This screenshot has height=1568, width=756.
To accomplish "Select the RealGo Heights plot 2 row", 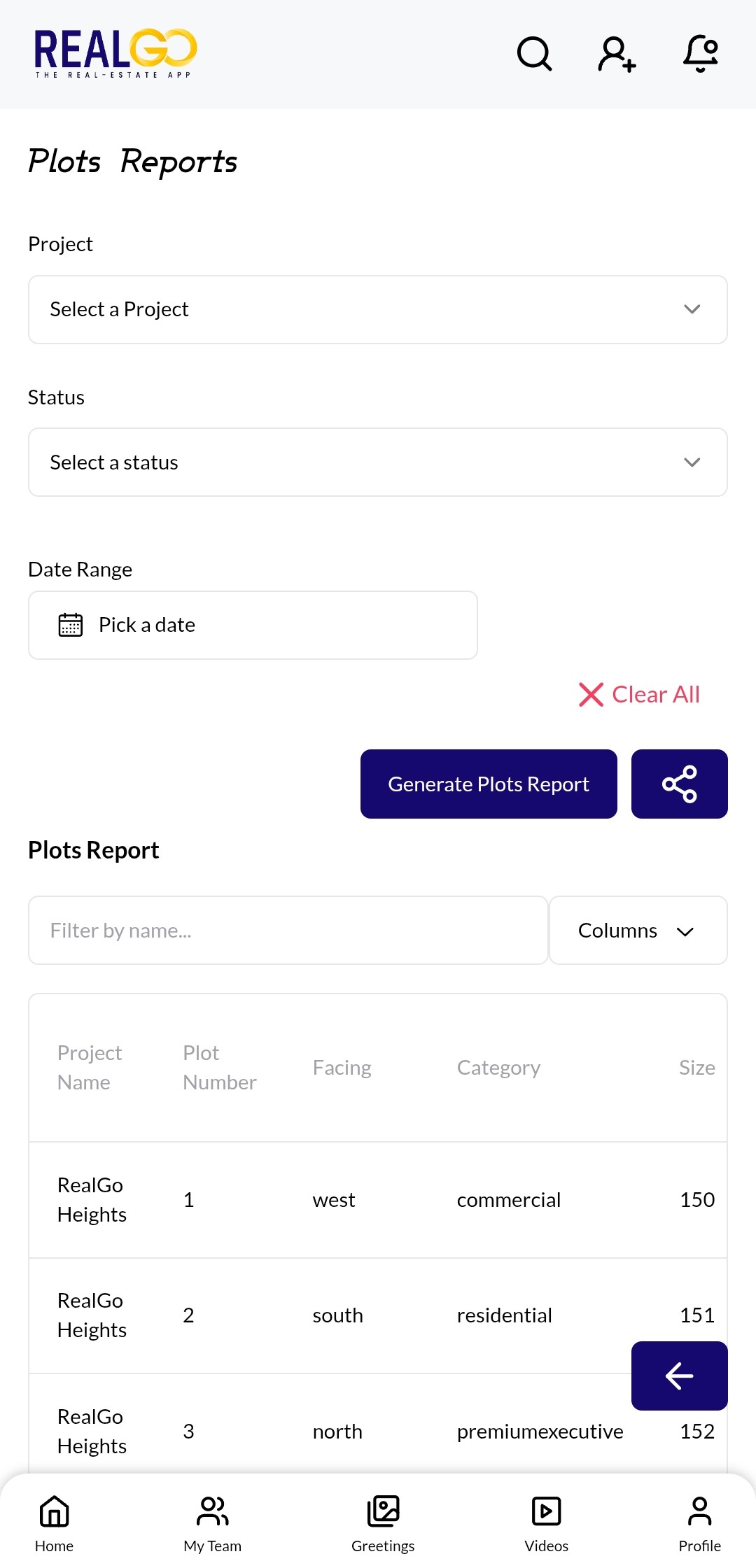I will [315, 1315].
